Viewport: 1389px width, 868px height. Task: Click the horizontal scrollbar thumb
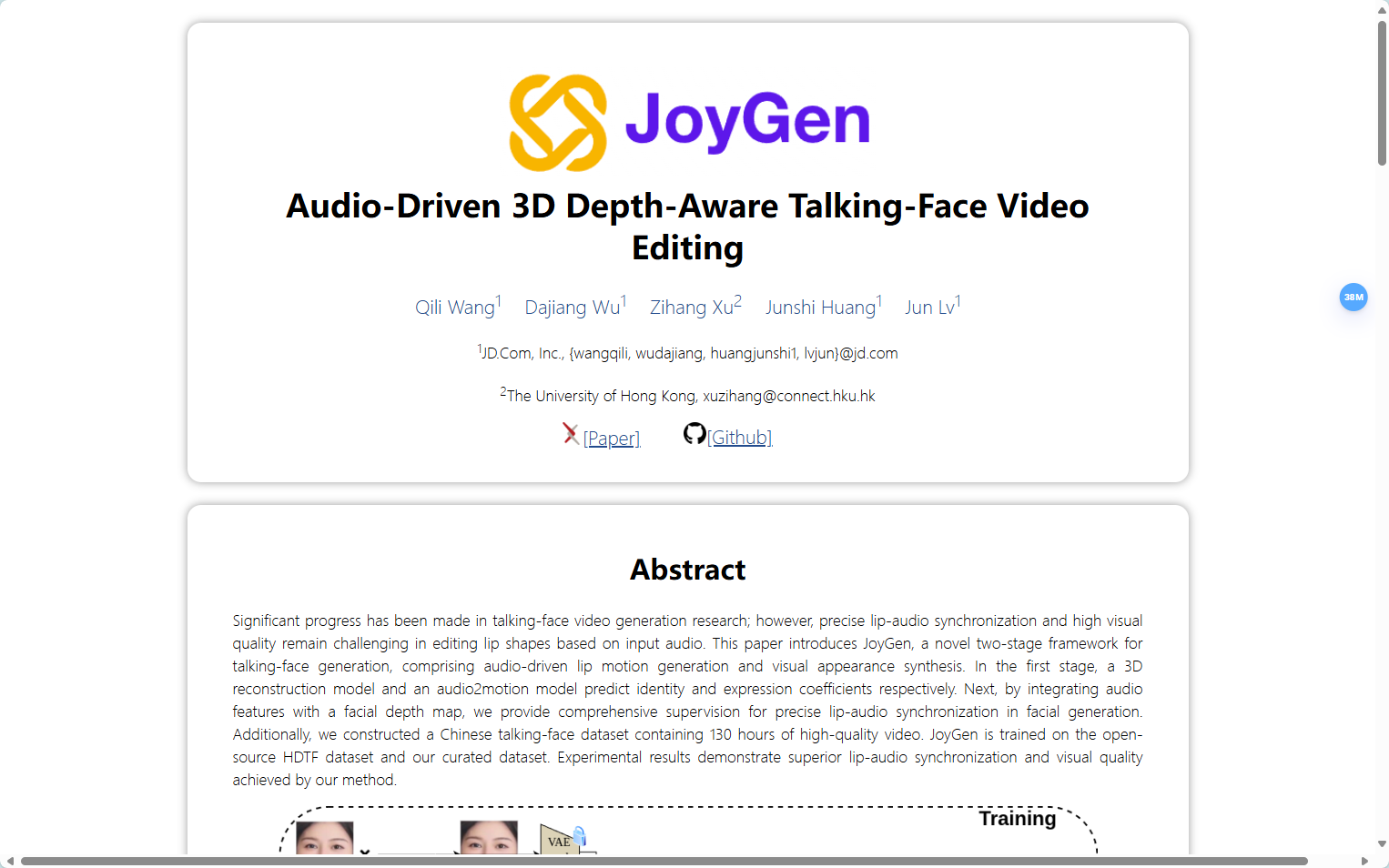click(x=664, y=861)
